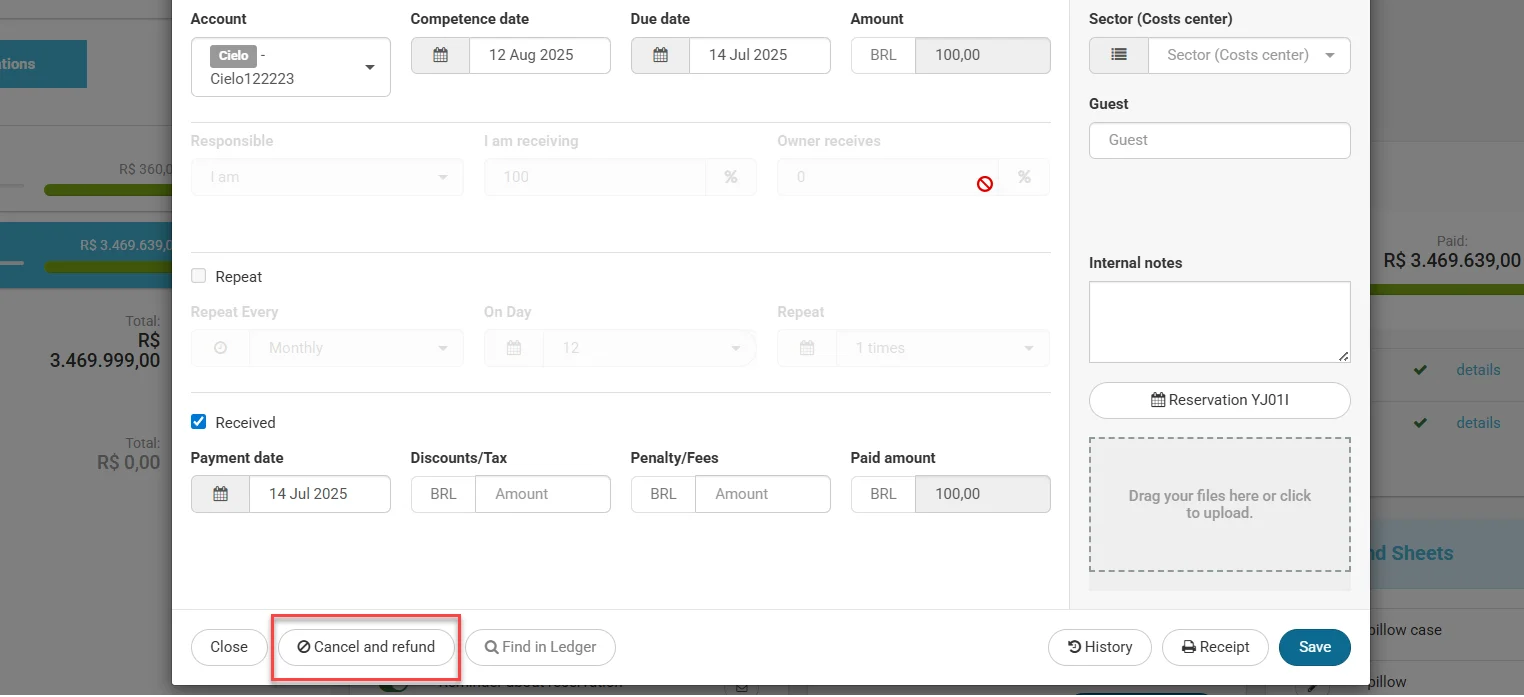Click into the Internal notes text area
The image size is (1524, 697).
click(1219, 321)
